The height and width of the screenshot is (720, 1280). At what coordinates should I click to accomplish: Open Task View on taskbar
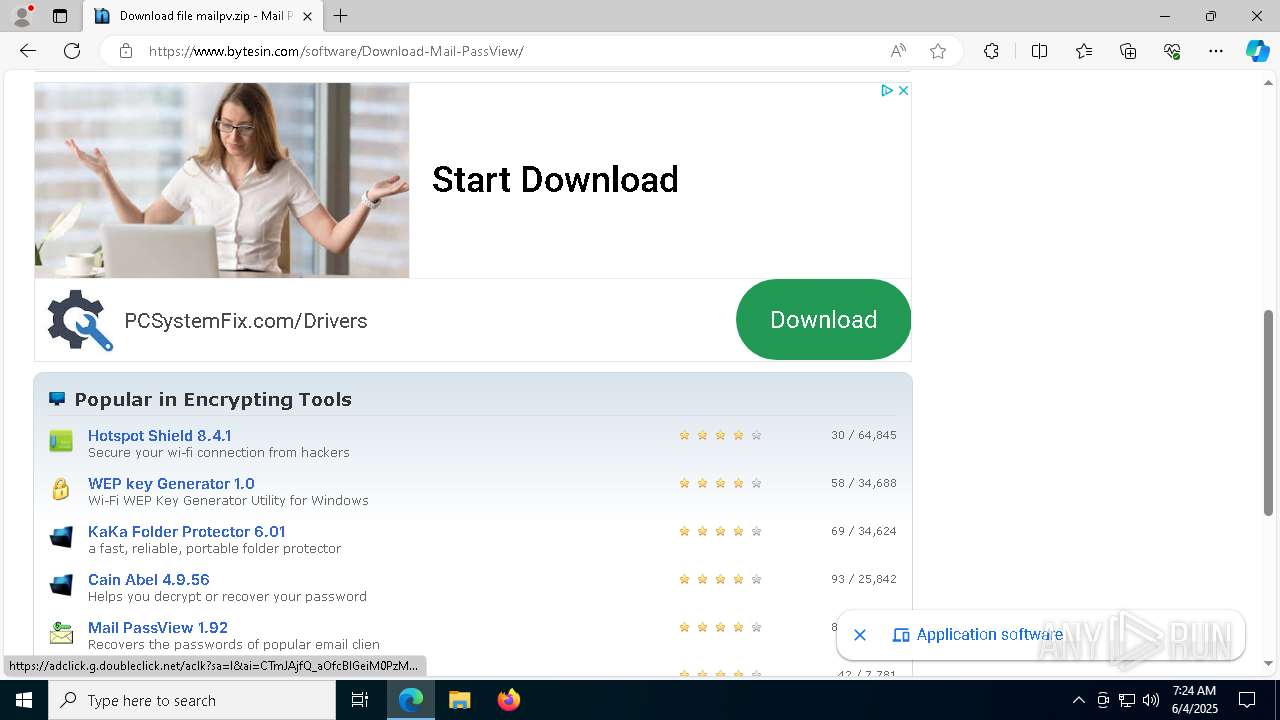tap(360, 700)
